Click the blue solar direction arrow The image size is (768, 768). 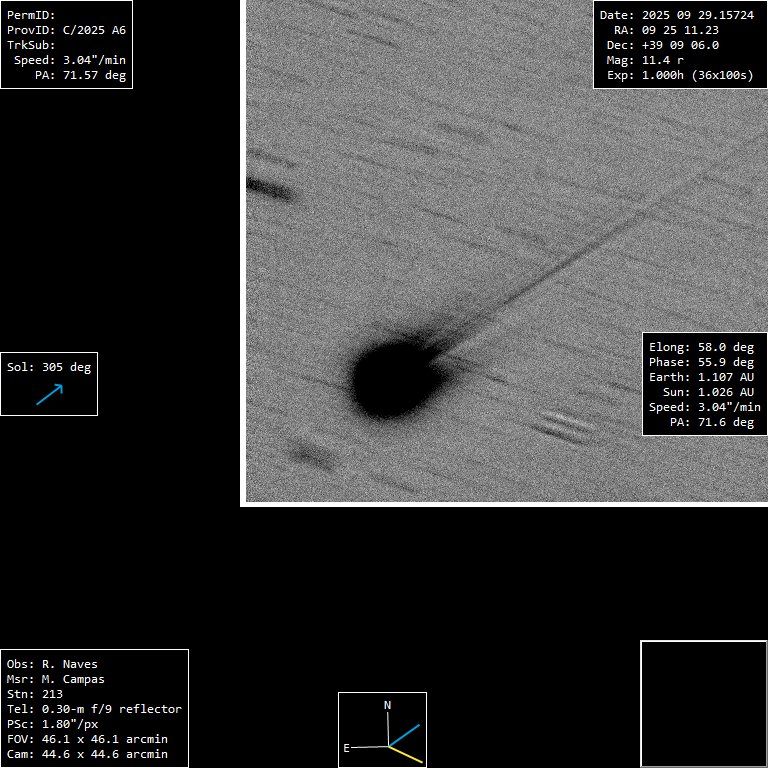49,394
